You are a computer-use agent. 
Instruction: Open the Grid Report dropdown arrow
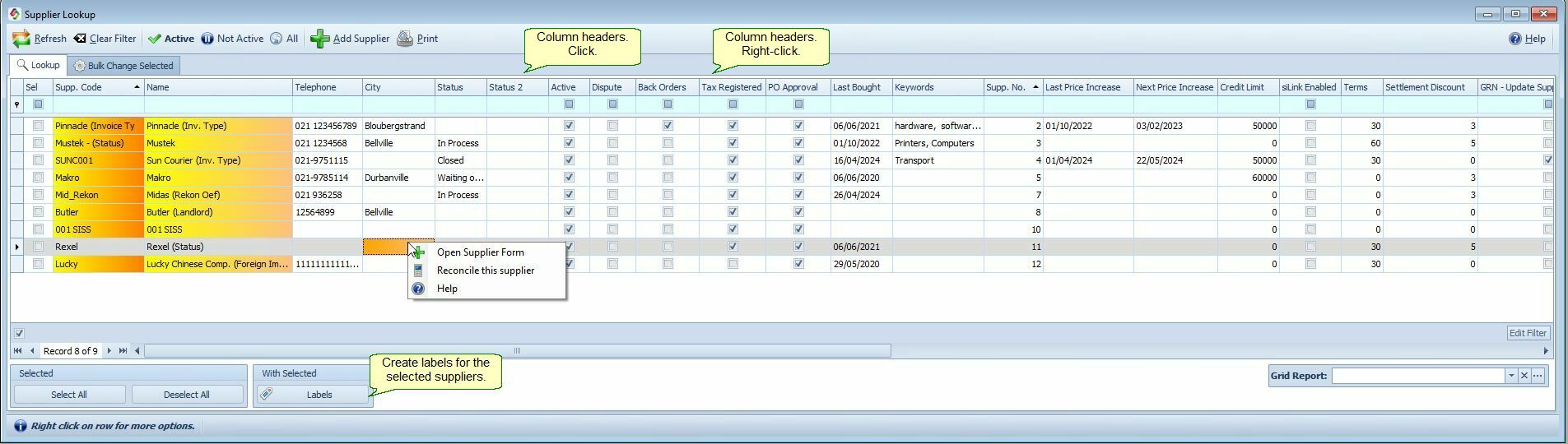(x=1511, y=376)
